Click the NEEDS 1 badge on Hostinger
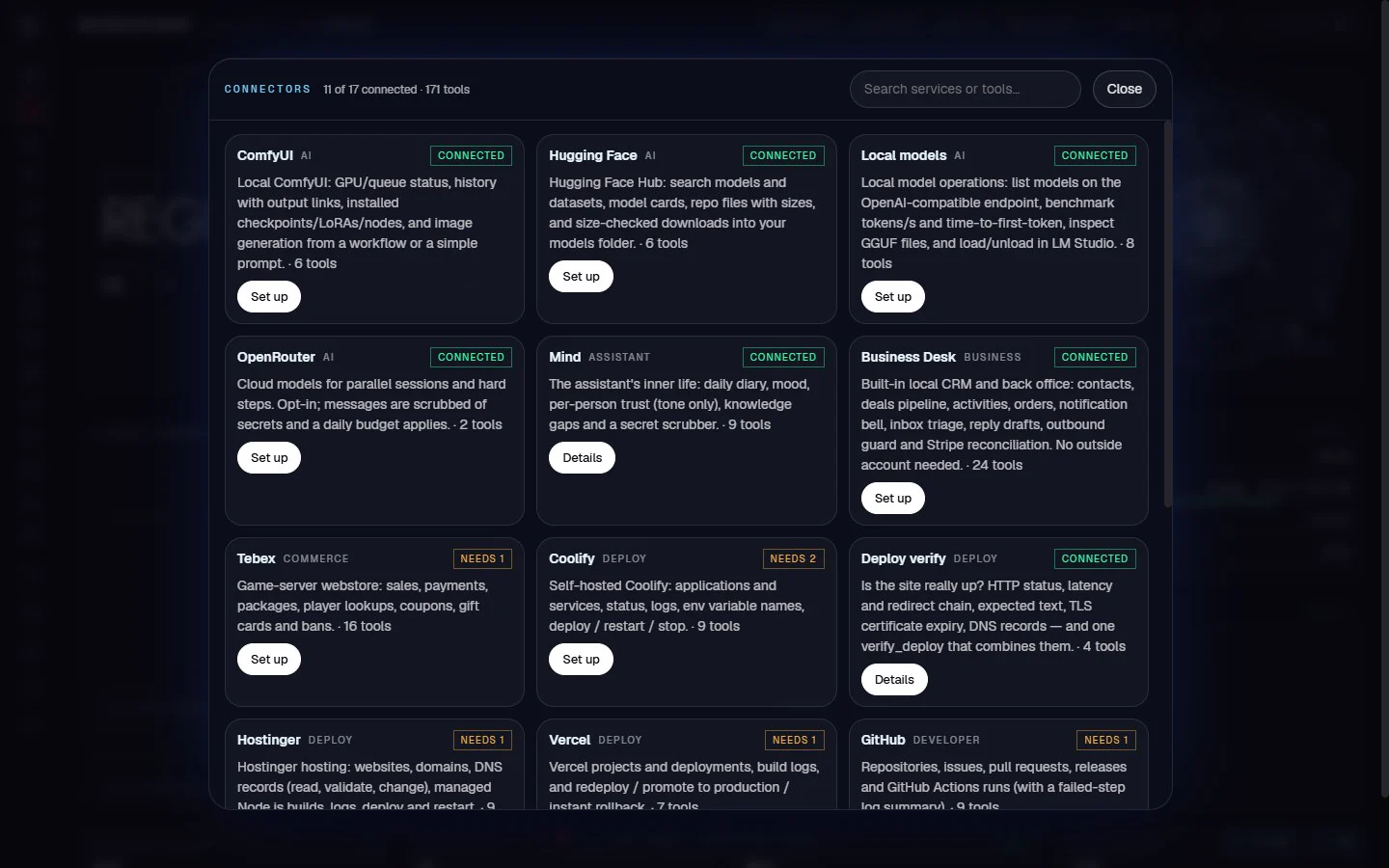 pos(482,740)
